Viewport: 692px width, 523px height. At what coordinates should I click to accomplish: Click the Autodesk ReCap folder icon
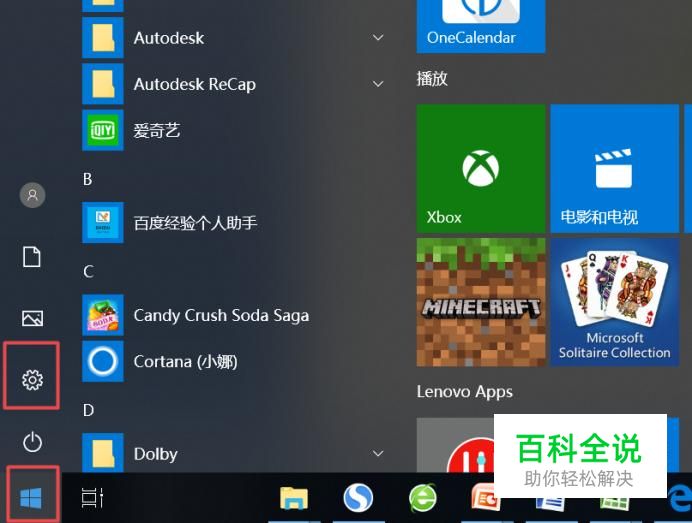click(x=103, y=84)
